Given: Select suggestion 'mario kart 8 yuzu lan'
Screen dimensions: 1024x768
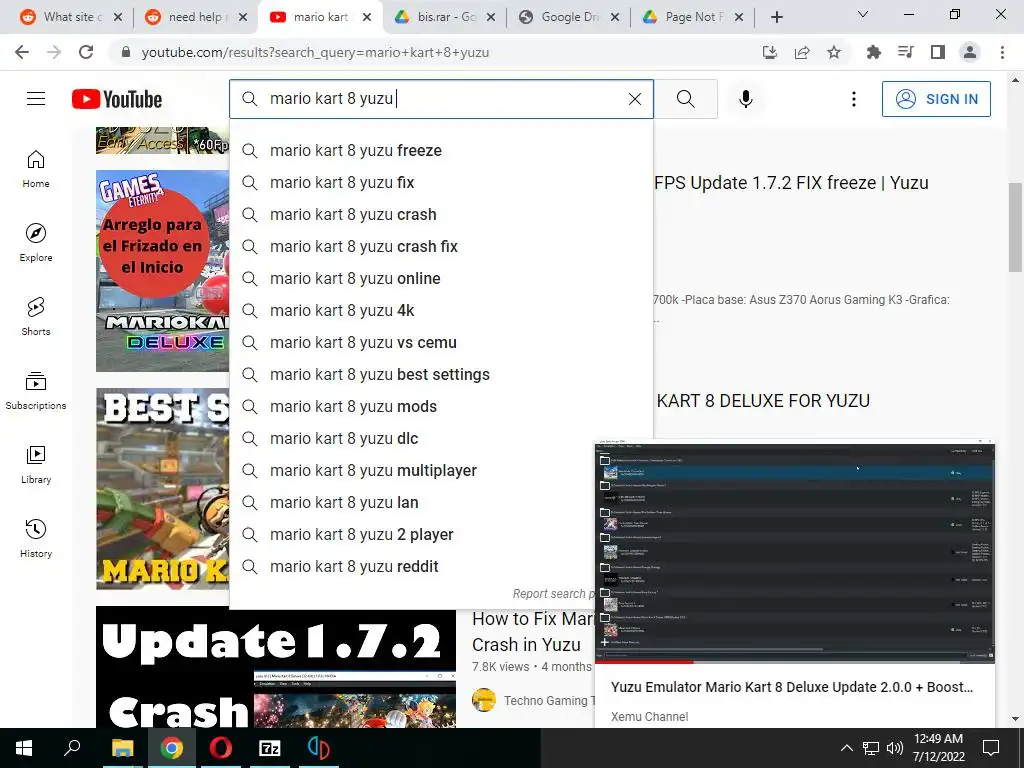Looking at the screenshot, I should pyautogui.click(x=412, y=502).
